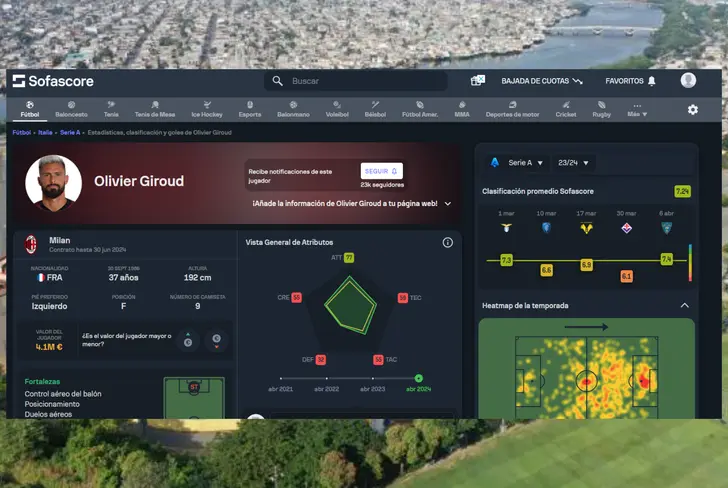Select abr 2021 timeline point
The image size is (728, 488).
[x=280, y=379]
